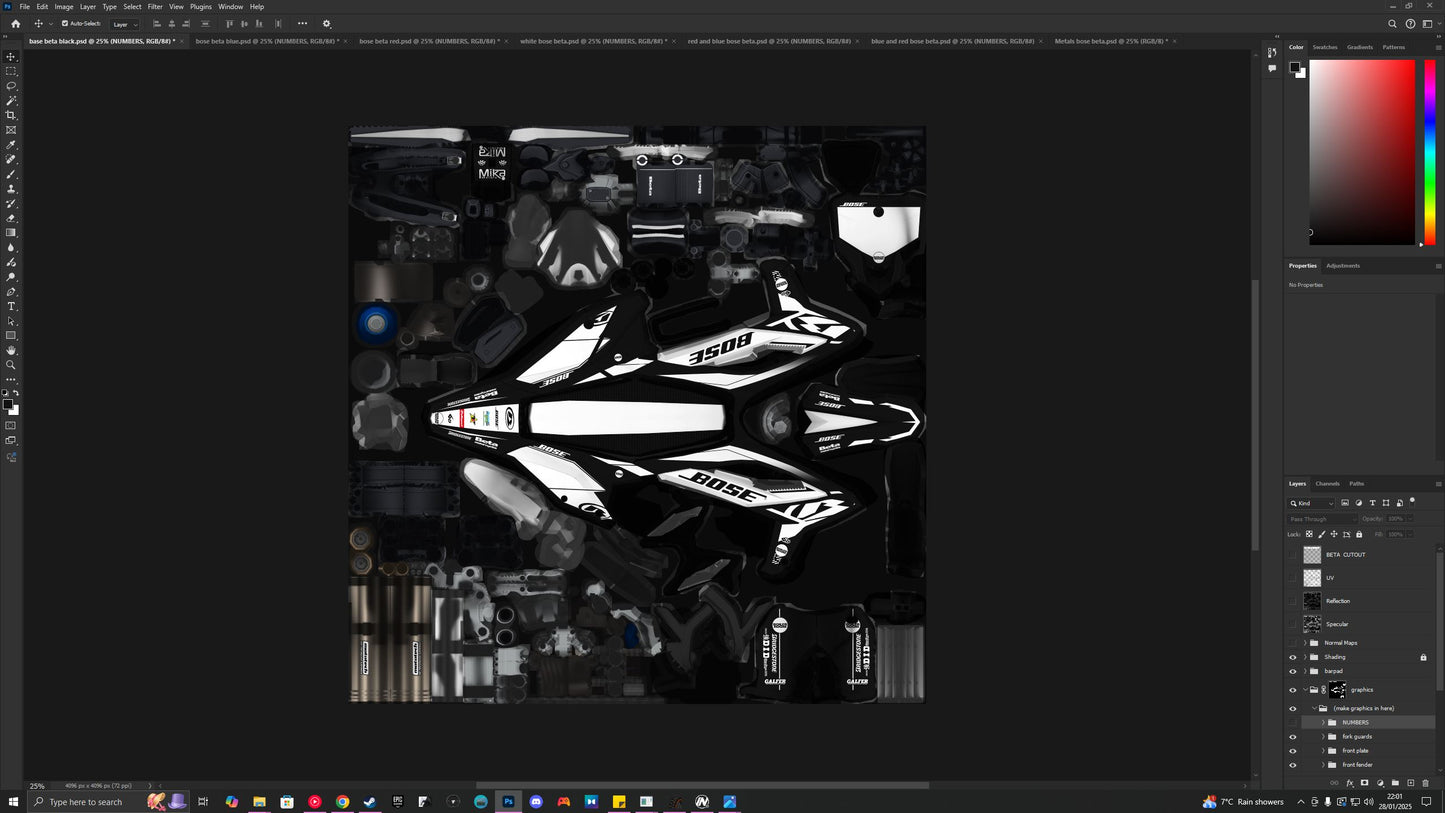Screen dimensions: 1445x813
Task: Click the add layer style fx icon
Action: click(x=1349, y=783)
